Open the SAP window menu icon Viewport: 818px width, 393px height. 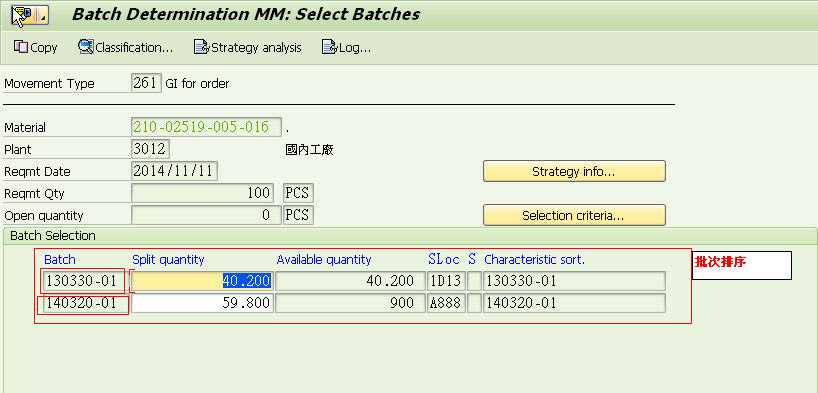30,16
